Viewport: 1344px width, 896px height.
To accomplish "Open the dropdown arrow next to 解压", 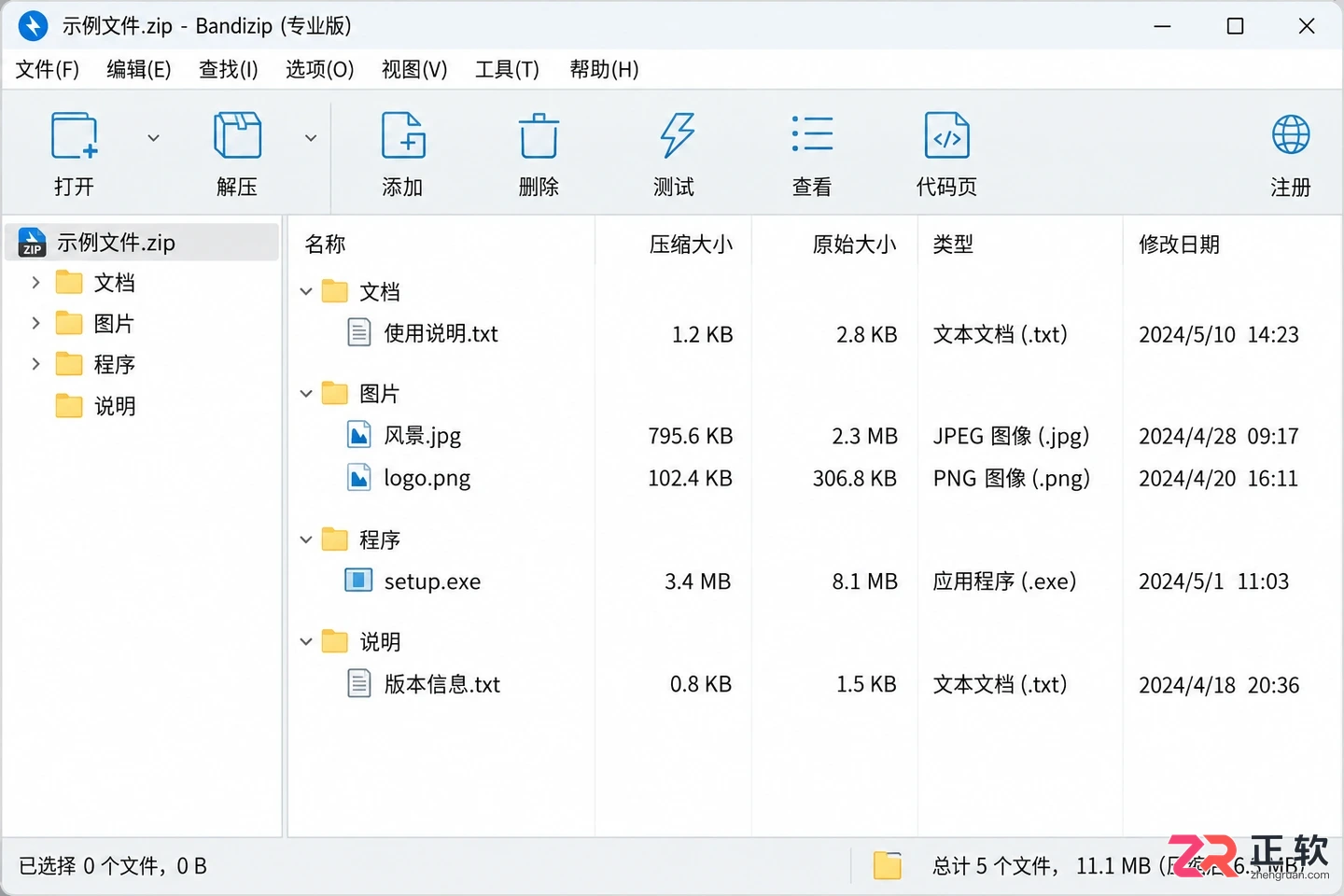I will point(311,138).
